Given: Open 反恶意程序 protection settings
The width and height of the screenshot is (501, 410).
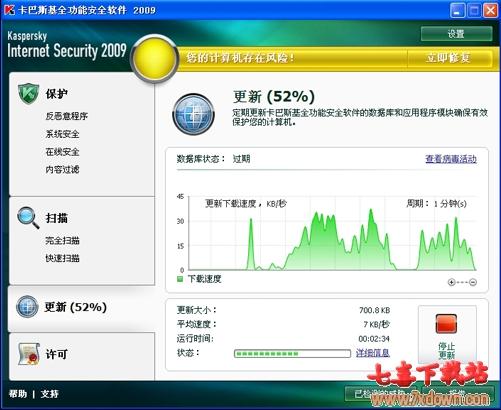Looking at the screenshot, I should 67,116.
